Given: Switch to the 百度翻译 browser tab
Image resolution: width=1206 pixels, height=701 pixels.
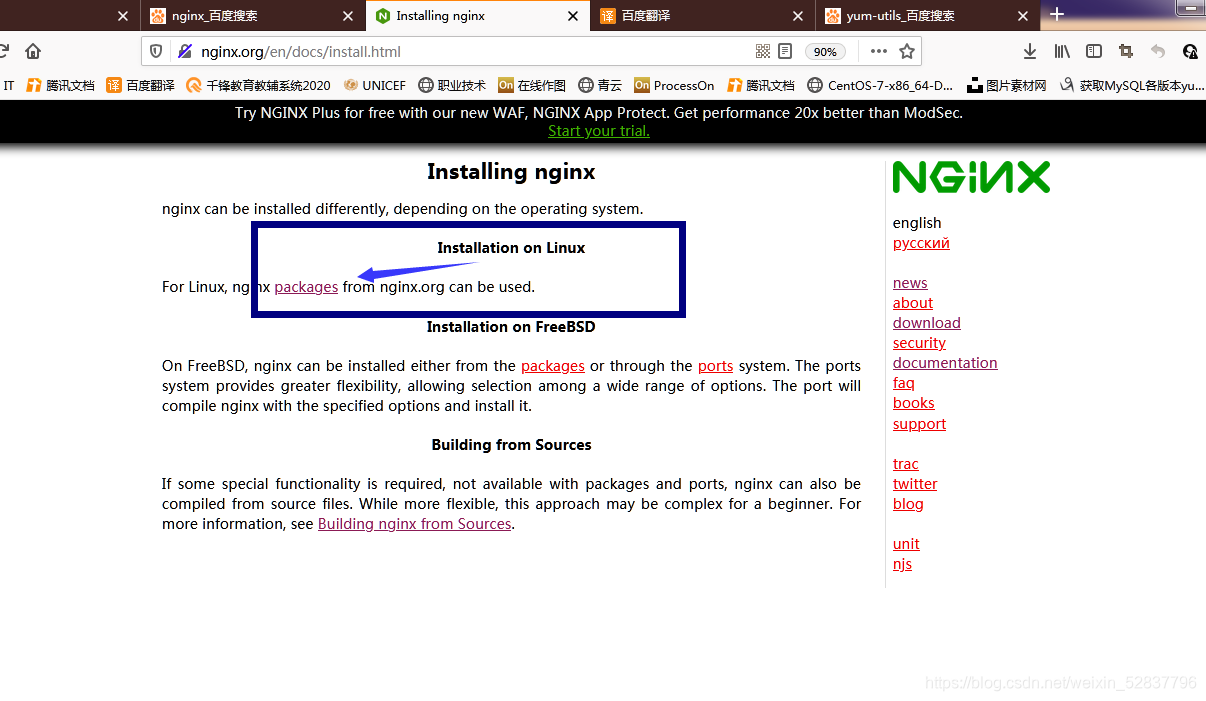Looking at the screenshot, I should pyautogui.click(x=703, y=16).
